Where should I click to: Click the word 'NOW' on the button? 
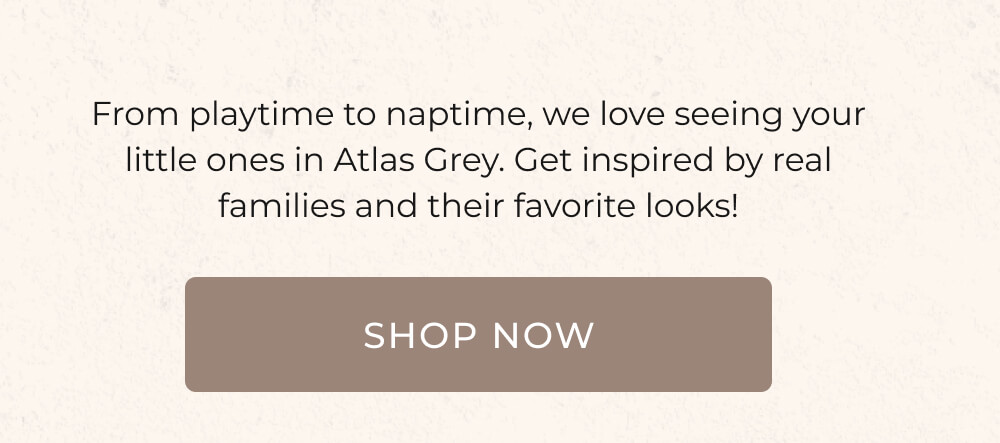[x=543, y=335]
